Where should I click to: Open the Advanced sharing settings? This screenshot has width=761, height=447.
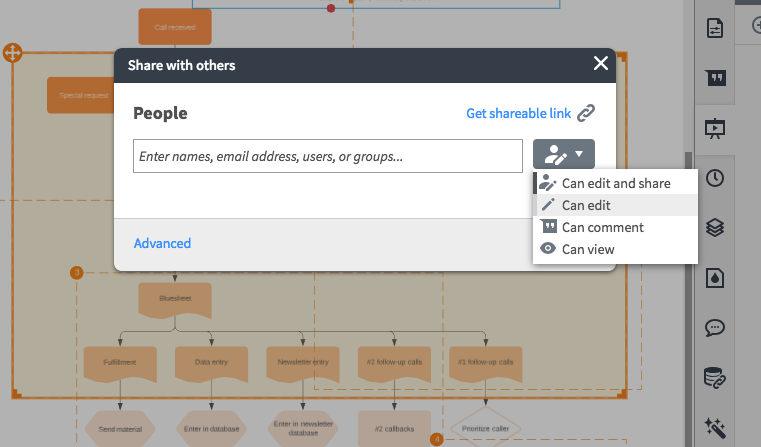pyautogui.click(x=162, y=243)
